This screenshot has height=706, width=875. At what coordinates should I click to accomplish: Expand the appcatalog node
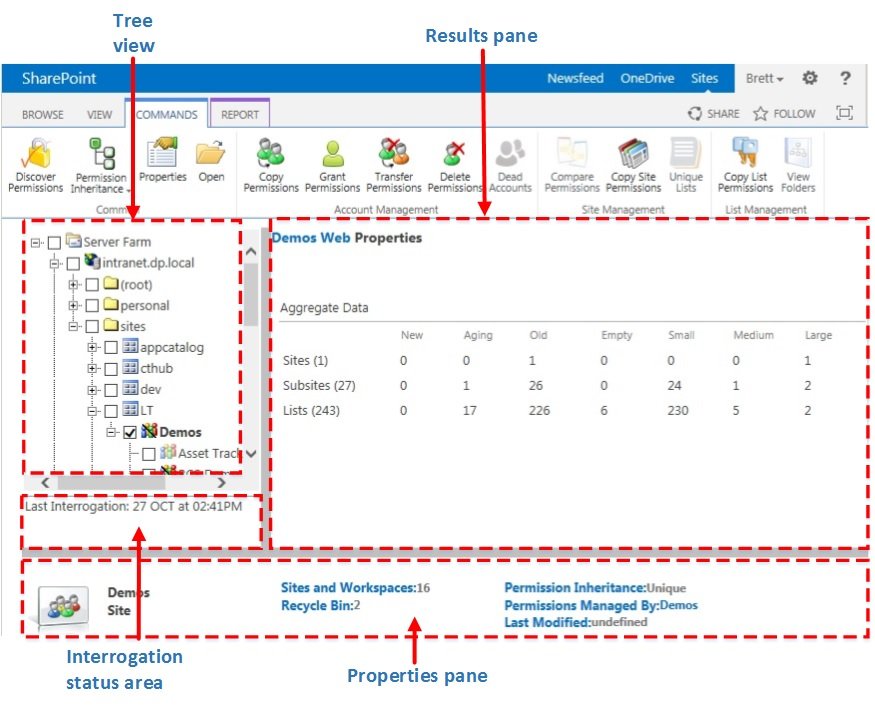click(92, 347)
